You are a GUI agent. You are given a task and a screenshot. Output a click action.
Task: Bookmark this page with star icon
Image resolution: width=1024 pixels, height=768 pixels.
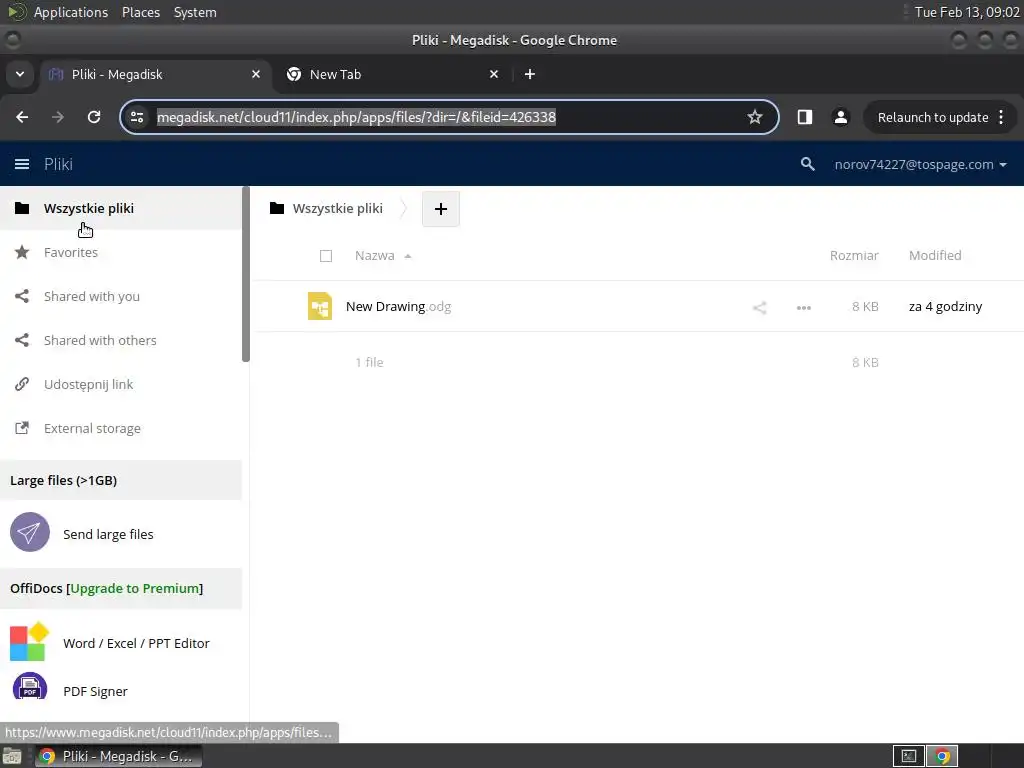tap(754, 117)
